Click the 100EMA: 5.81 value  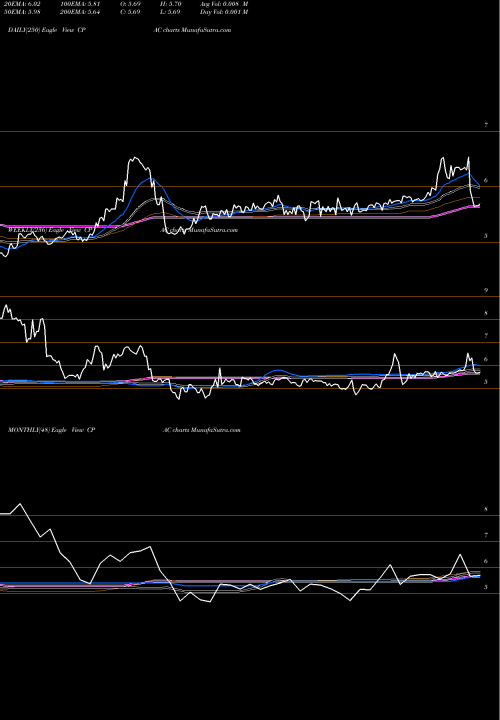[80, 4]
